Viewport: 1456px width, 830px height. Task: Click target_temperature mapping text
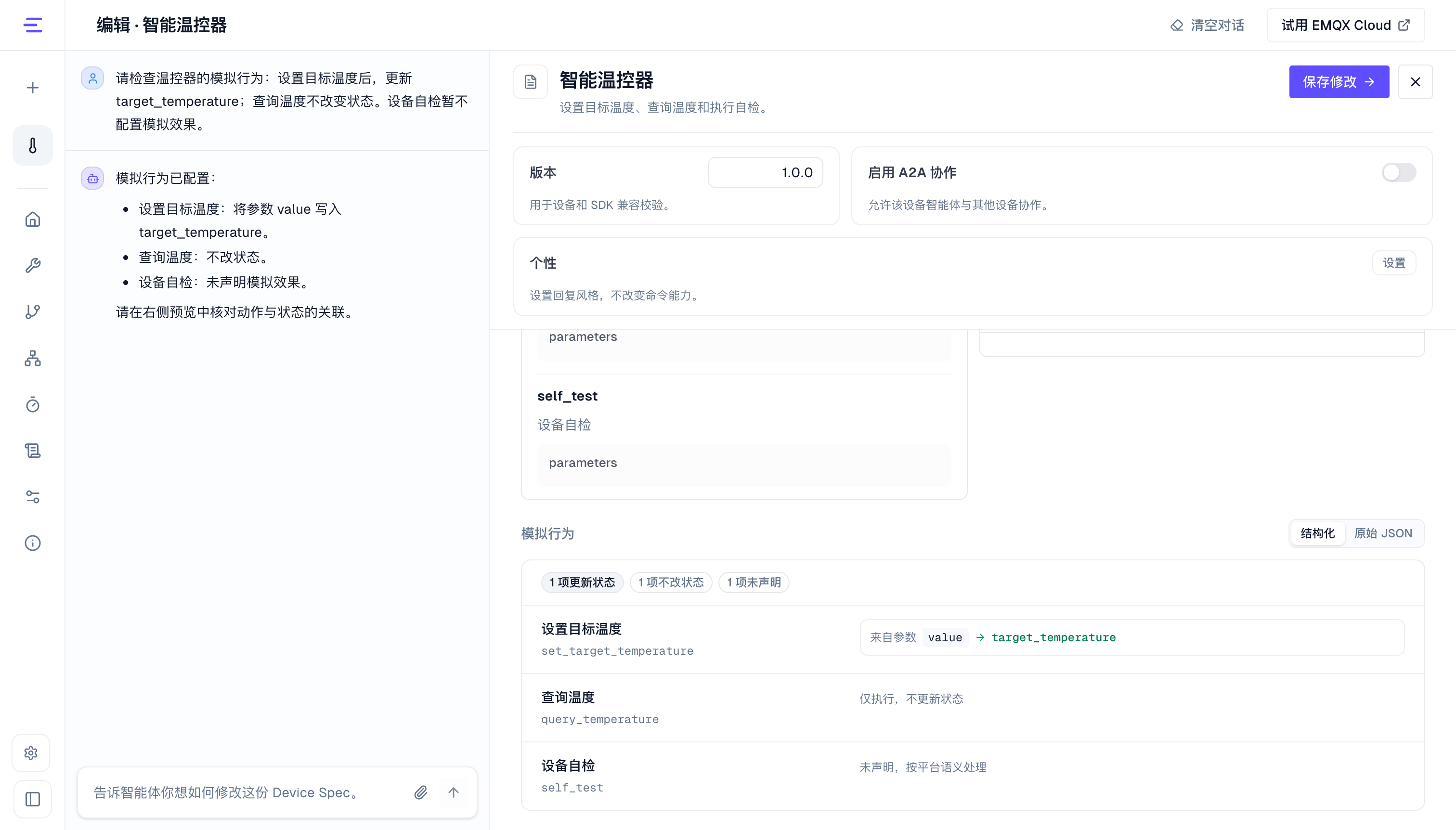pyautogui.click(x=1053, y=637)
